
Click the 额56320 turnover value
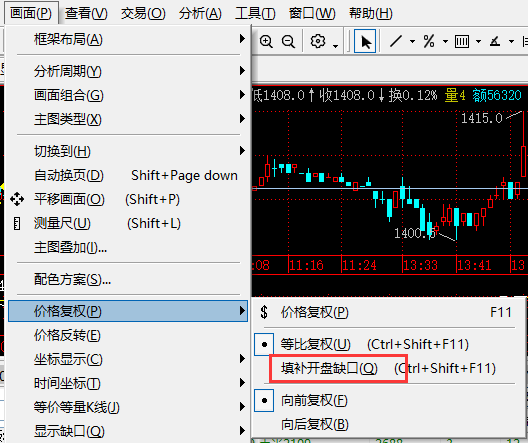[497, 95]
